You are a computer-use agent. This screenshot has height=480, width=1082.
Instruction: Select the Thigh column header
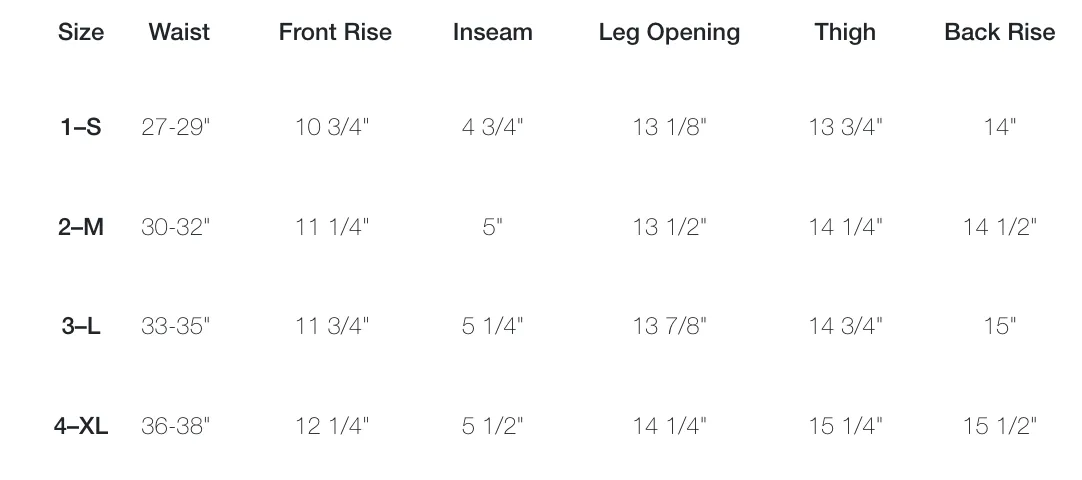point(845,33)
